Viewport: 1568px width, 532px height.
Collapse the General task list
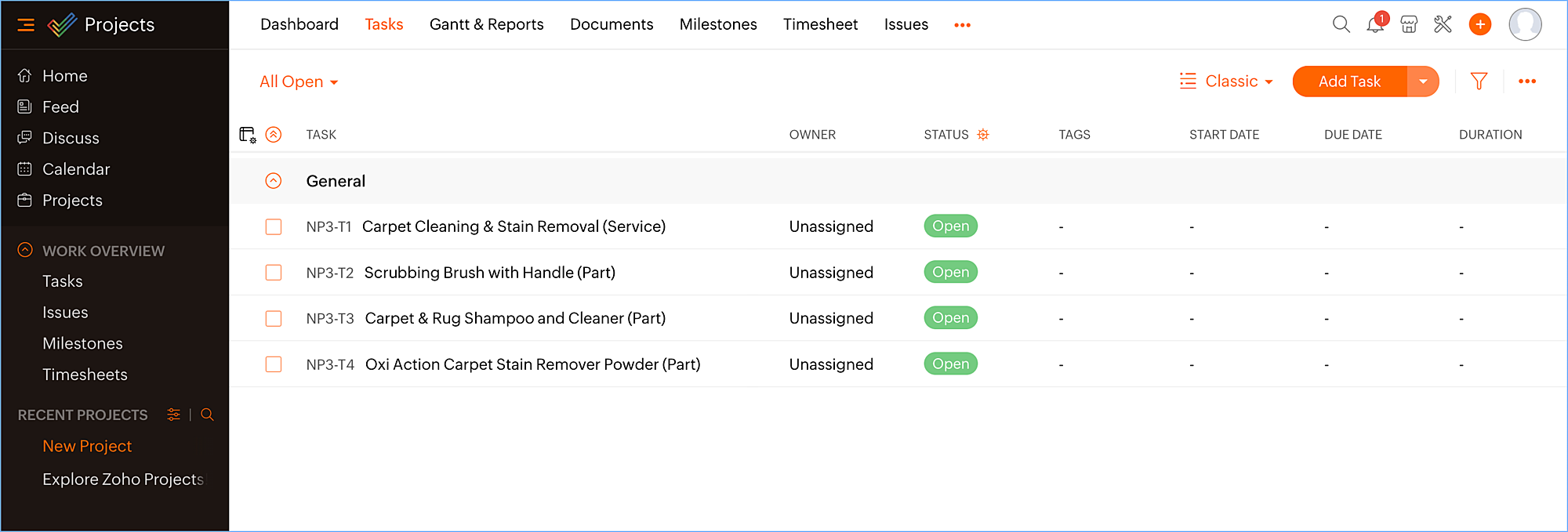pyautogui.click(x=274, y=181)
